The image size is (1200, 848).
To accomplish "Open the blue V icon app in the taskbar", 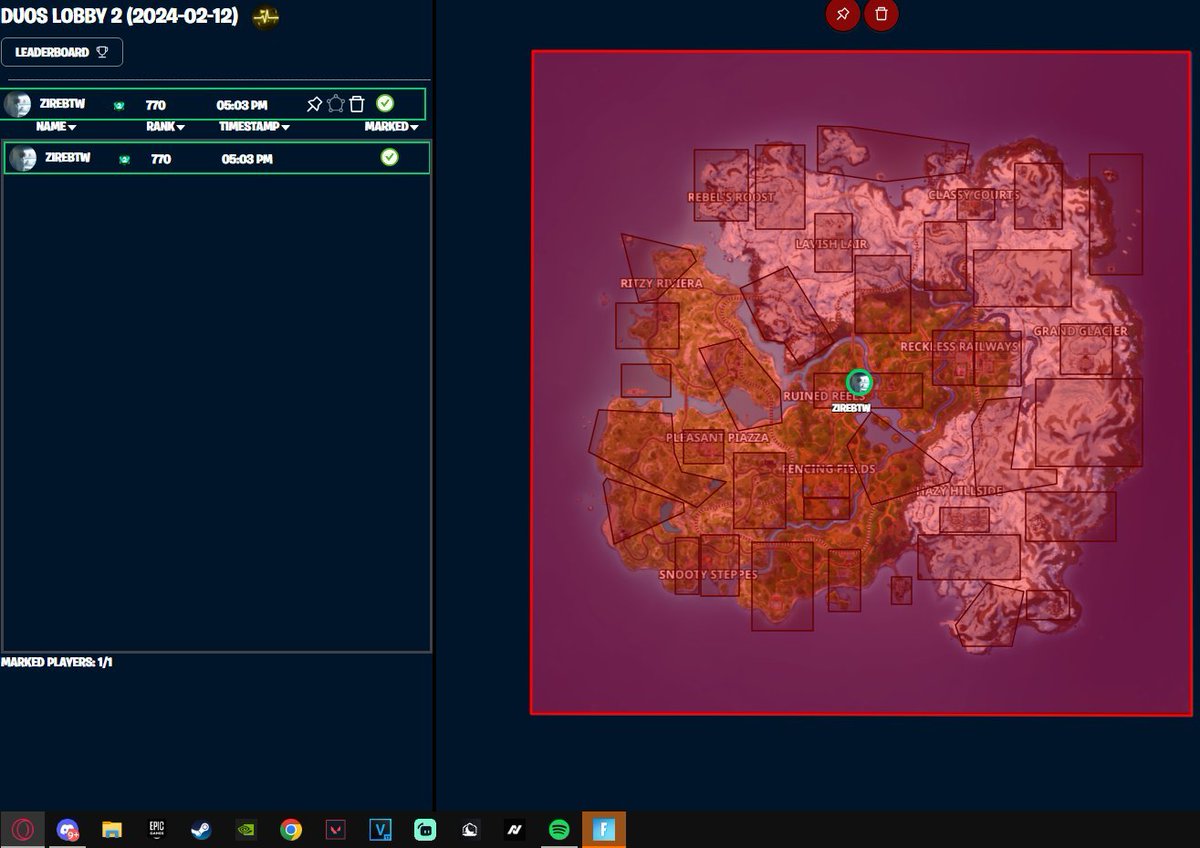I will click(x=380, y=830).
